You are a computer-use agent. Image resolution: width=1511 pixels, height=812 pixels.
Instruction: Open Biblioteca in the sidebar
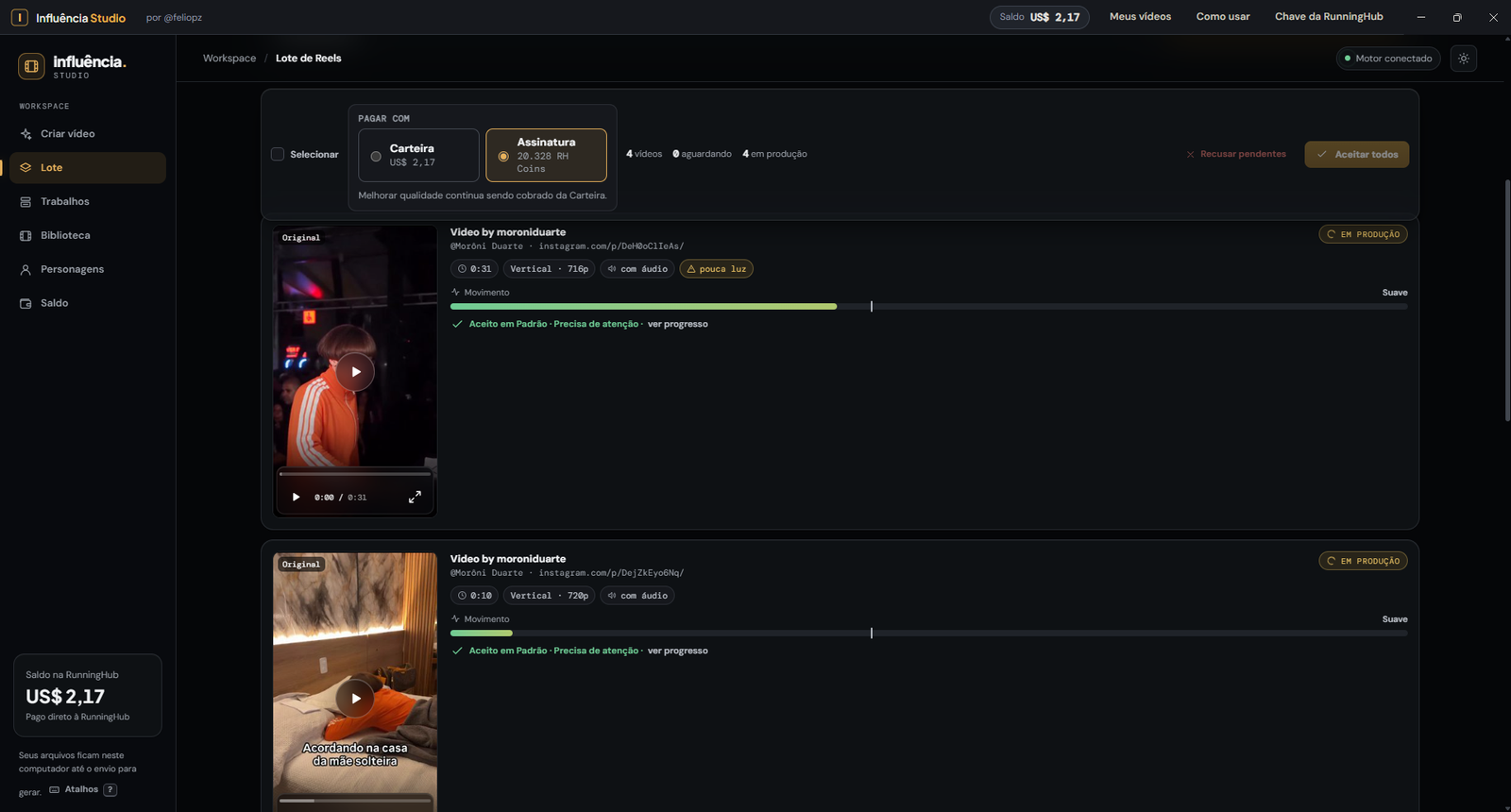pyautogui.click(x=89, y=236)
